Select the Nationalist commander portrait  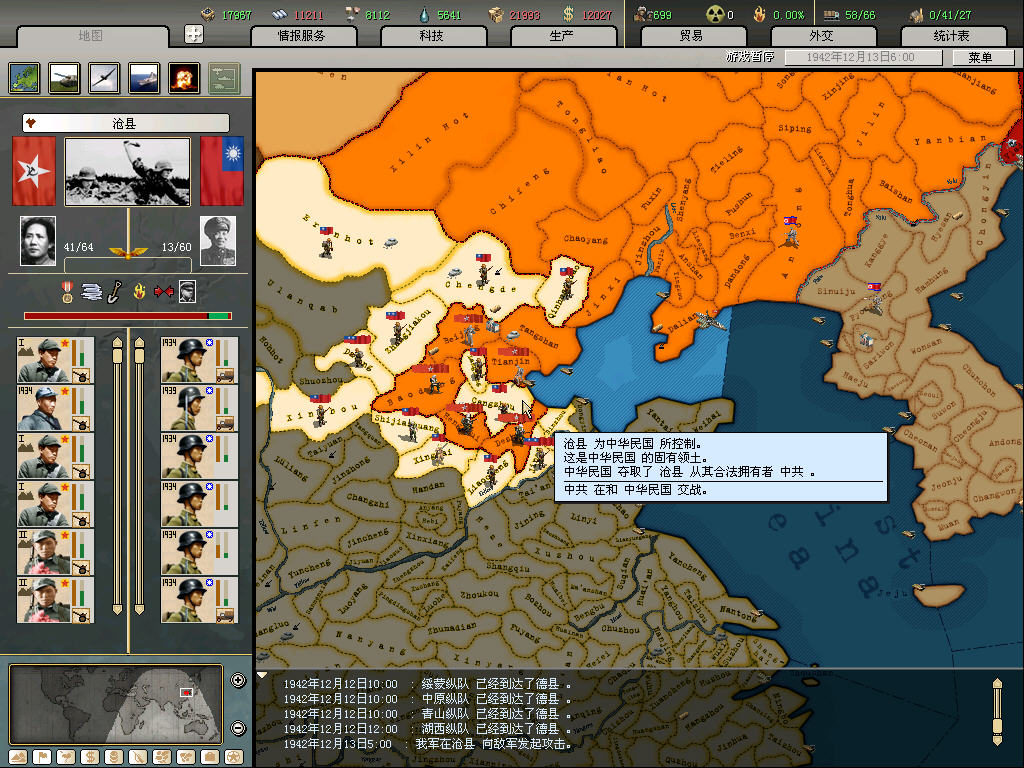click(218, 241)
